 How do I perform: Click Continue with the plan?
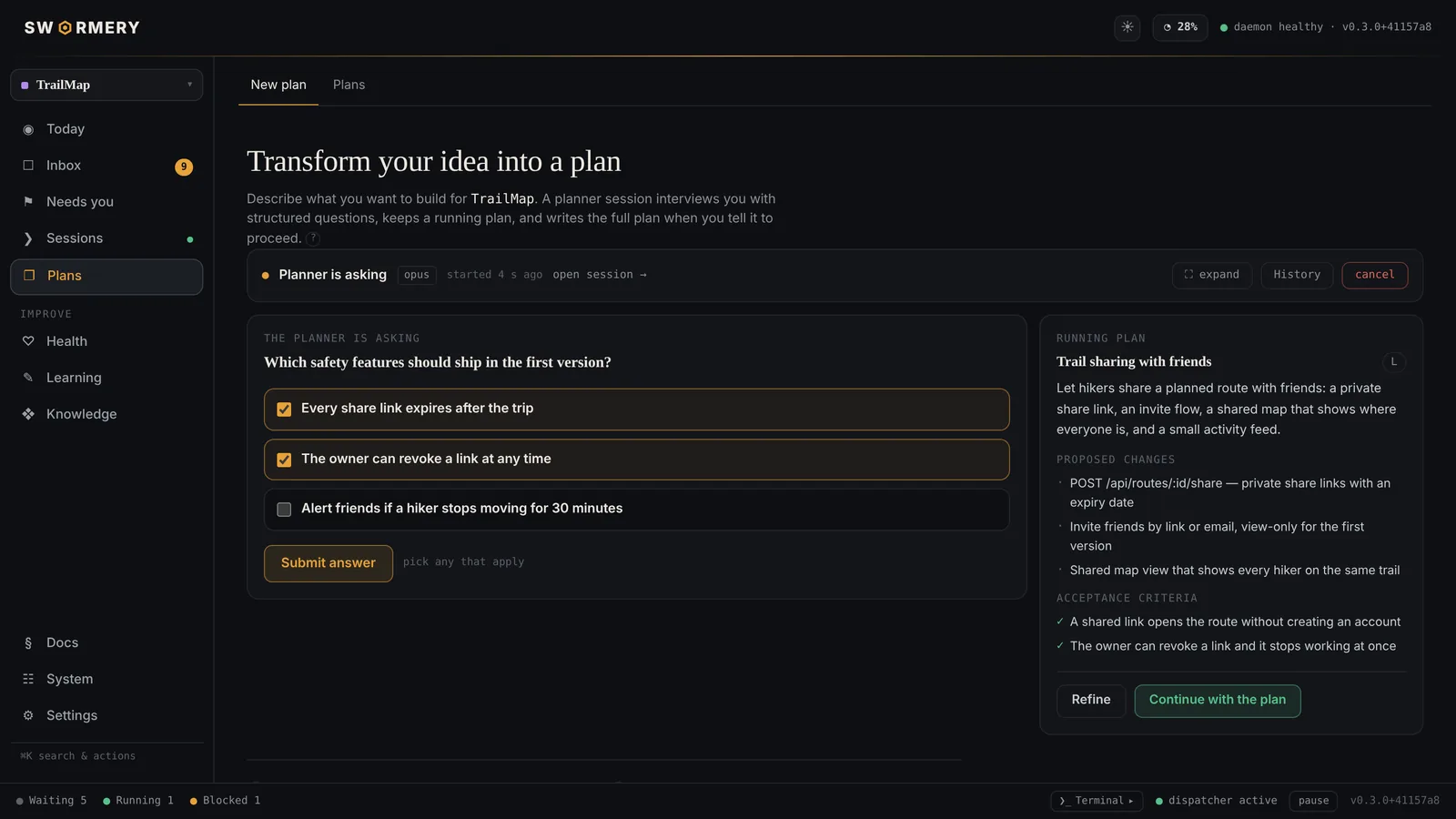[1218, 700]
